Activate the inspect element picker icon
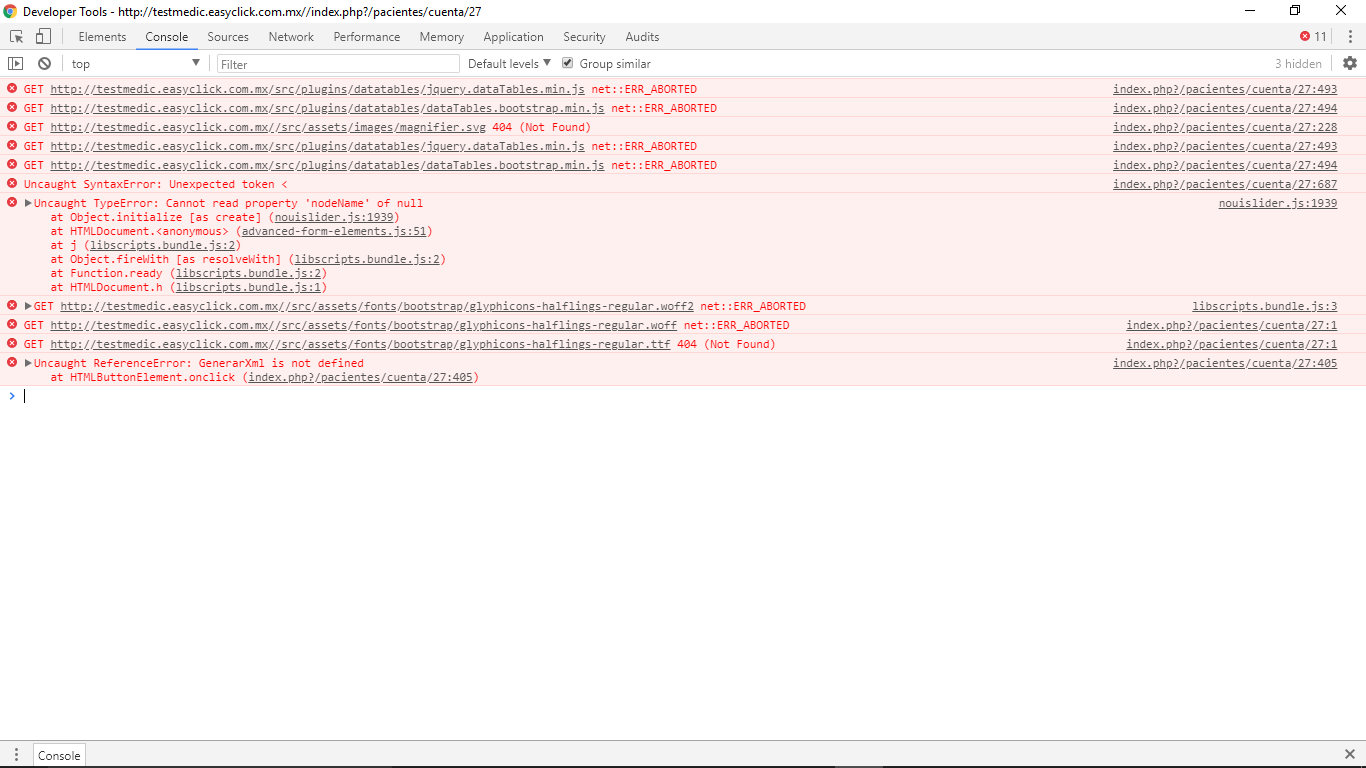This screenshot has height=768, width=1366. pyautogui.click(x=17, y=37)
